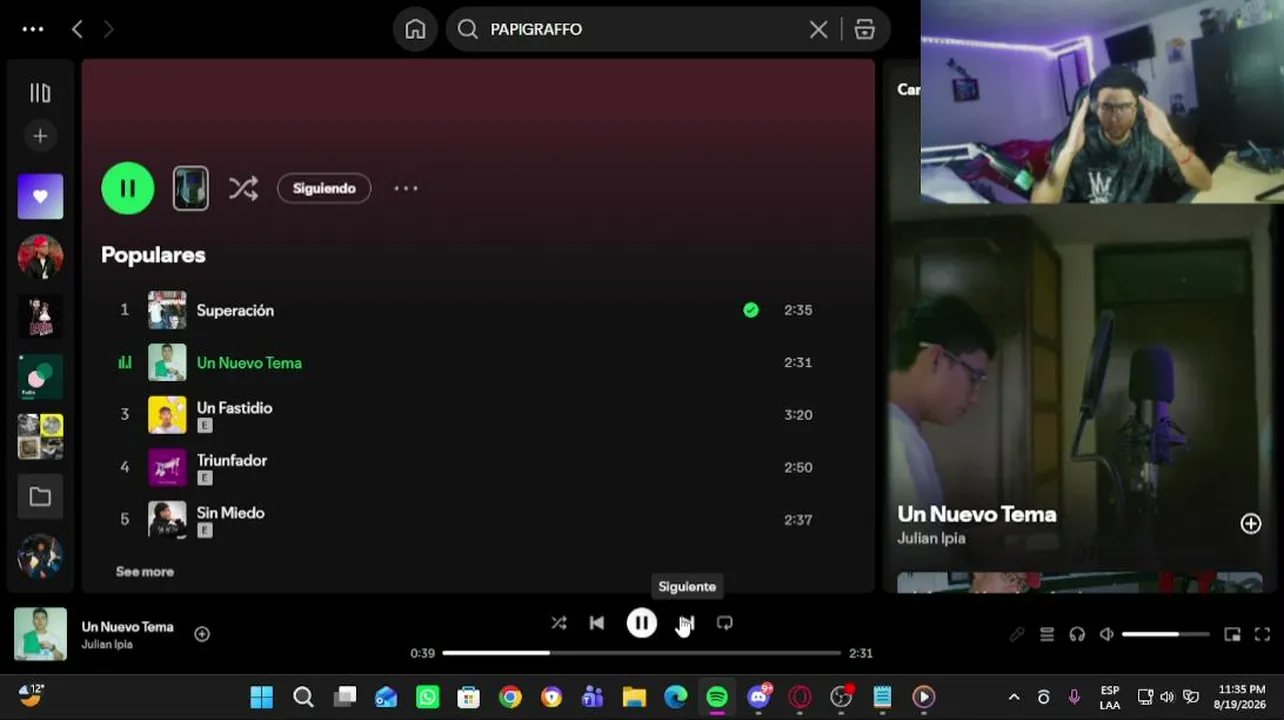
Task: Open Julian Ipia link in the right panel
Action: 931,538
